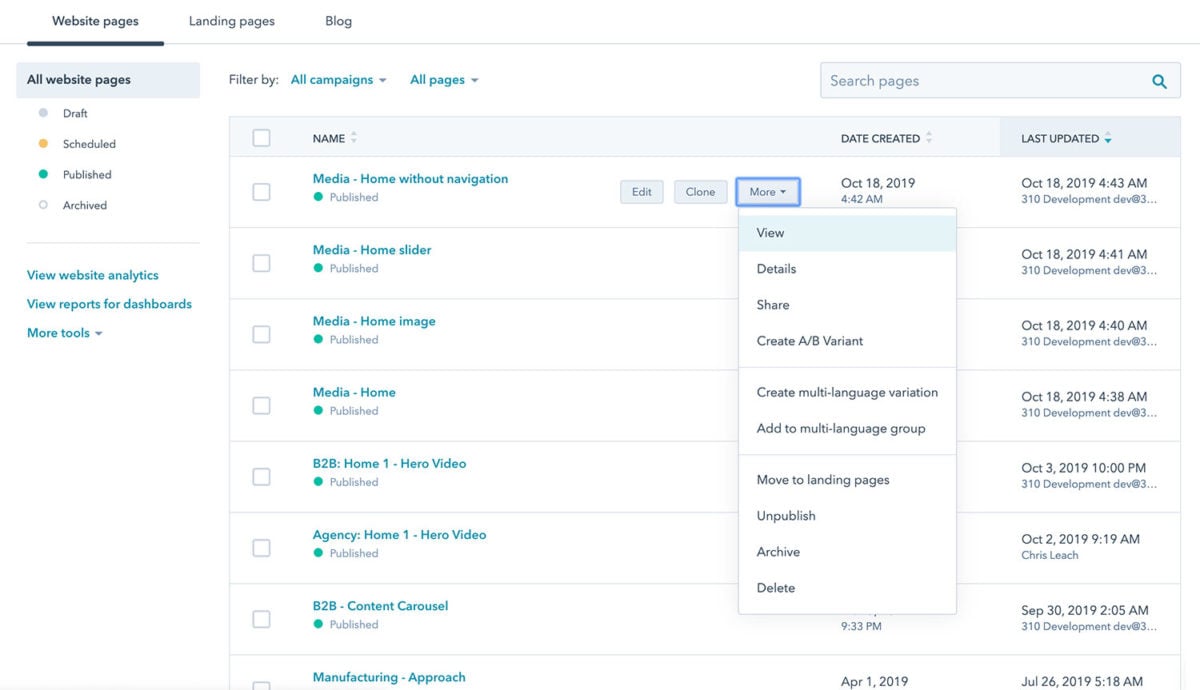Click the Oct 3, 2019 10:00 PM timestamp

pyautogui.click(x=1084, y=468)
